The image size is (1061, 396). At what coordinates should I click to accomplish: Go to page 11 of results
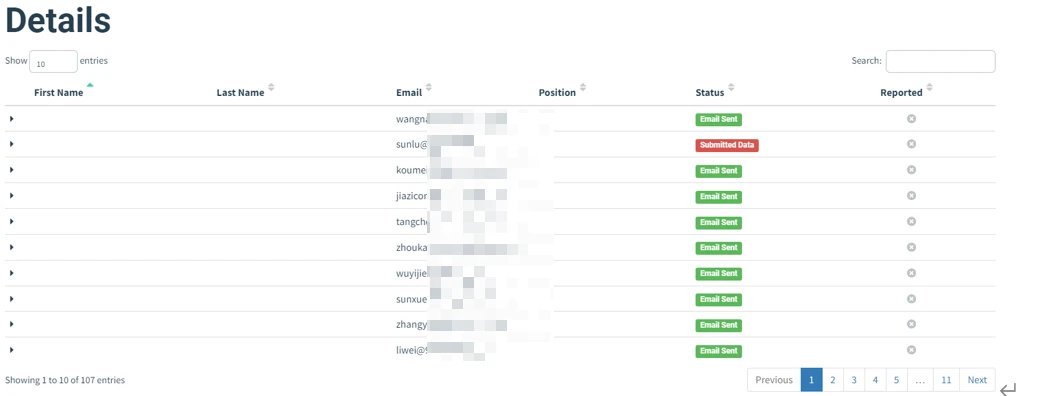(x=946, y=380)
